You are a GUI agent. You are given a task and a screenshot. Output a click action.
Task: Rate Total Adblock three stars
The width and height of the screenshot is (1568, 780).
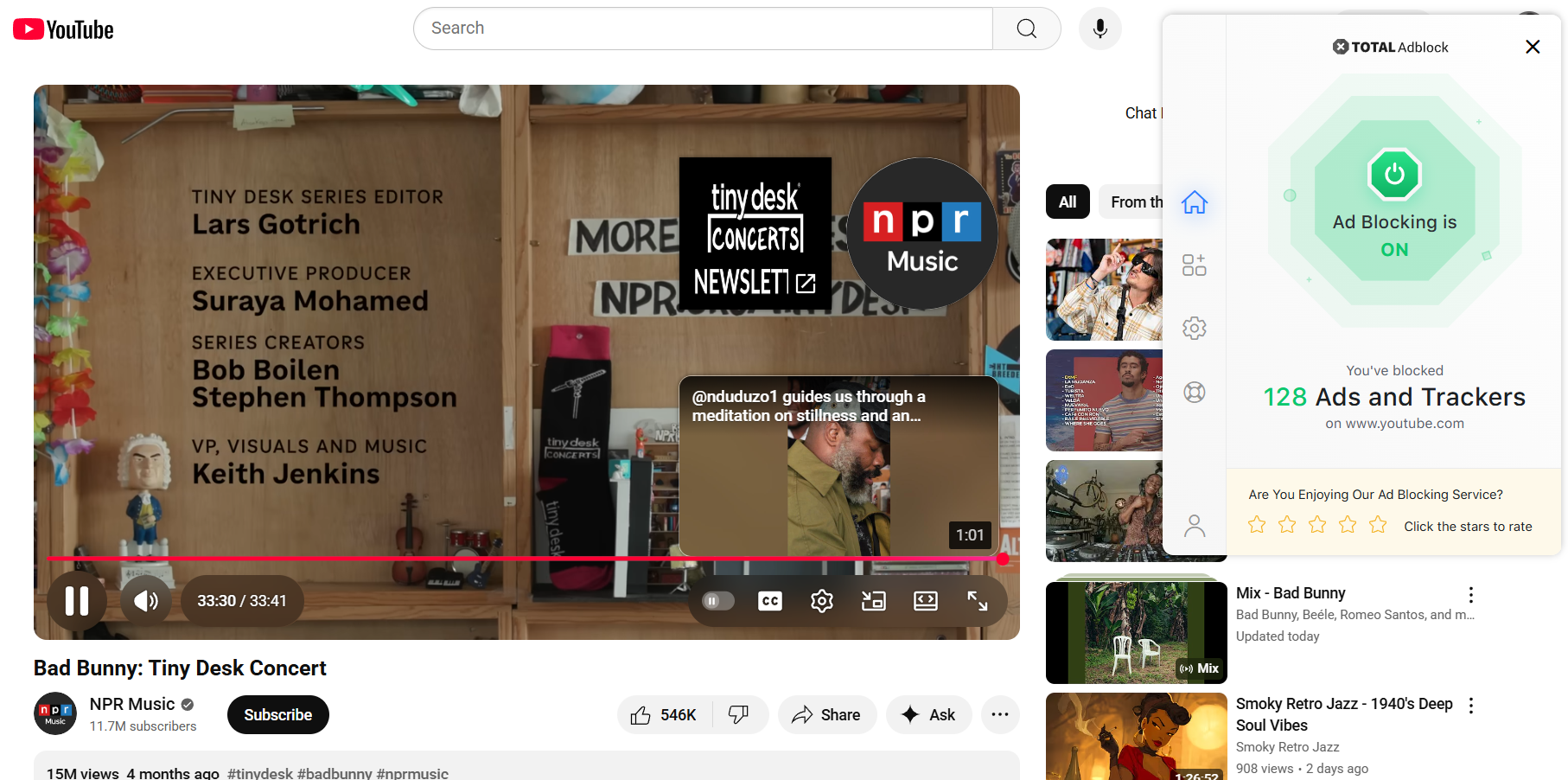point(1317,525)
